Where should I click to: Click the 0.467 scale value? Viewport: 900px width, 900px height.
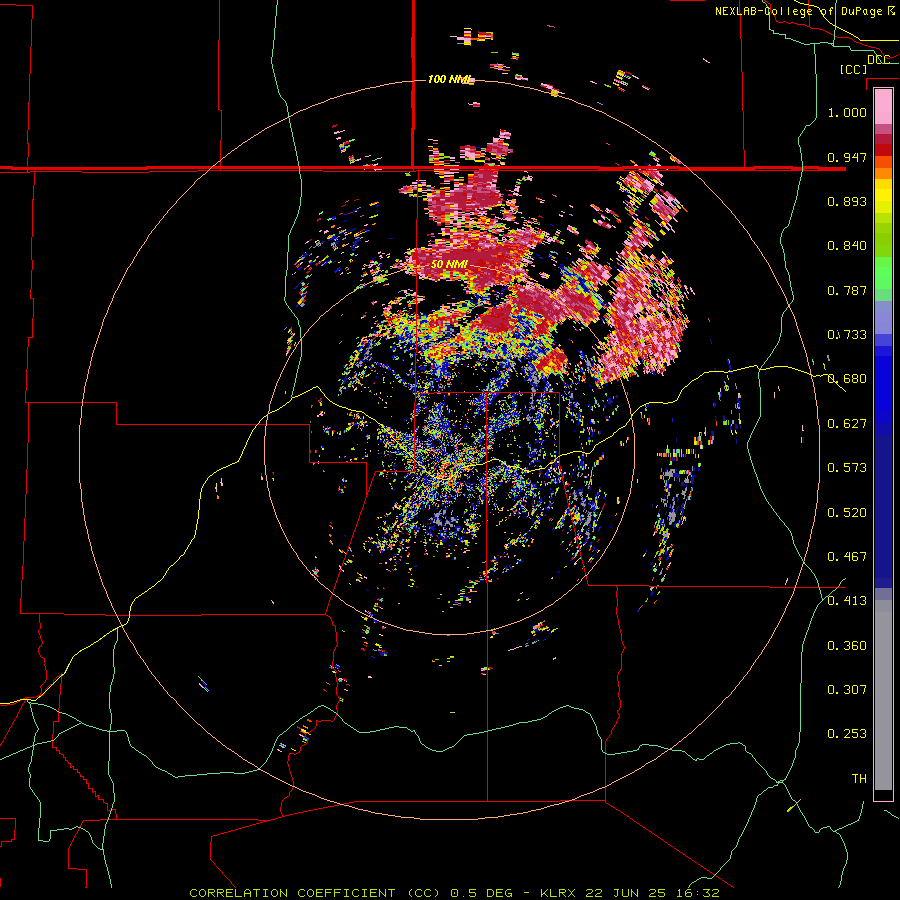[847, 556]
